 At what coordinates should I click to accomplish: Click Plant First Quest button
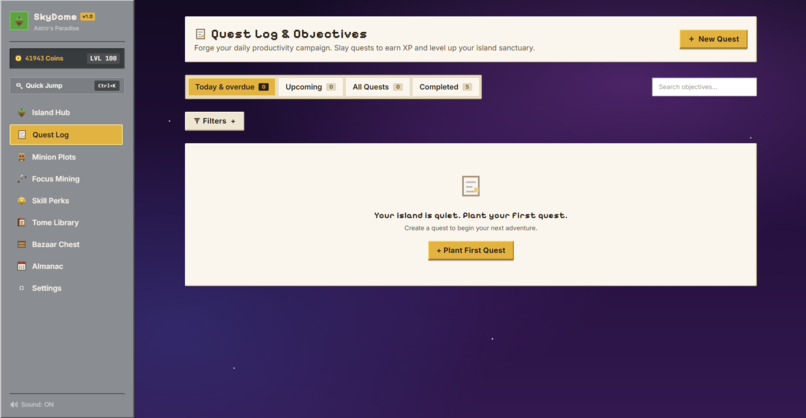[471, 251]
